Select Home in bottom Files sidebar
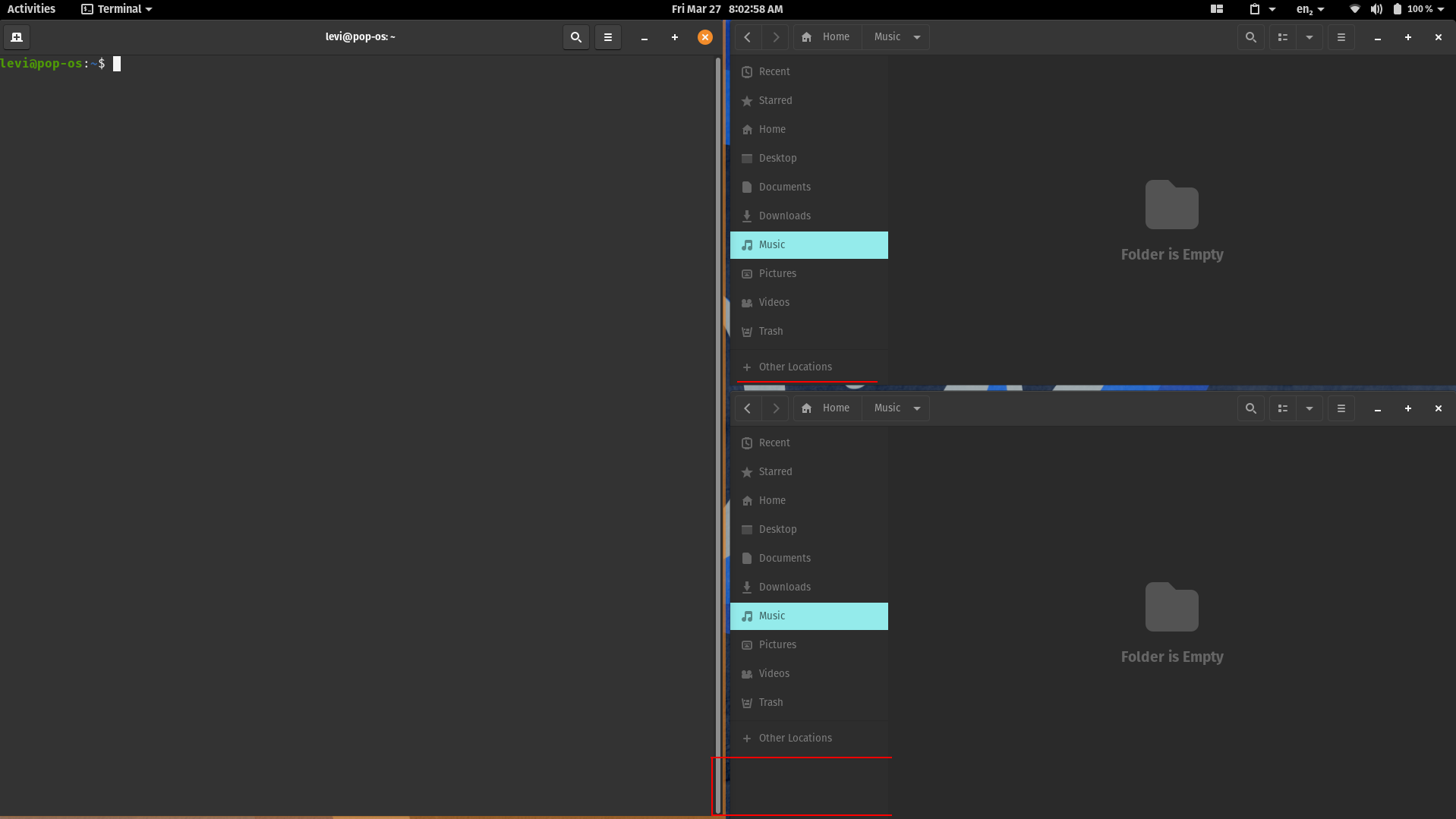The width and height of the screenshot is (1456, 819). 809,501
